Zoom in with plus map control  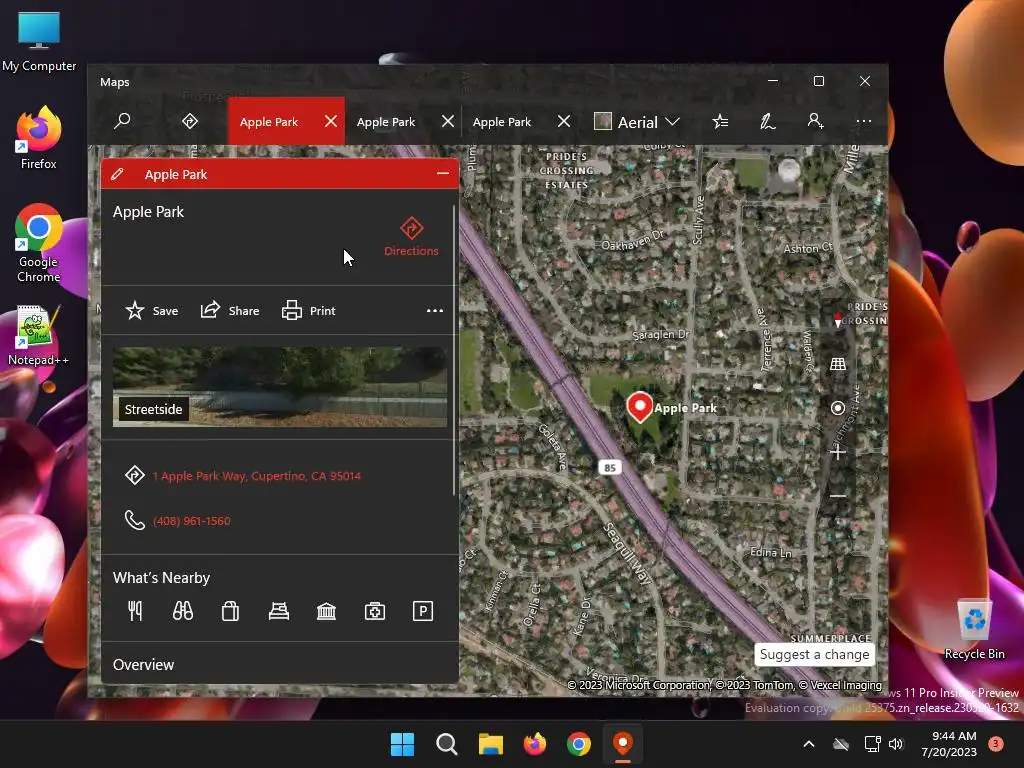pos(837,452)
